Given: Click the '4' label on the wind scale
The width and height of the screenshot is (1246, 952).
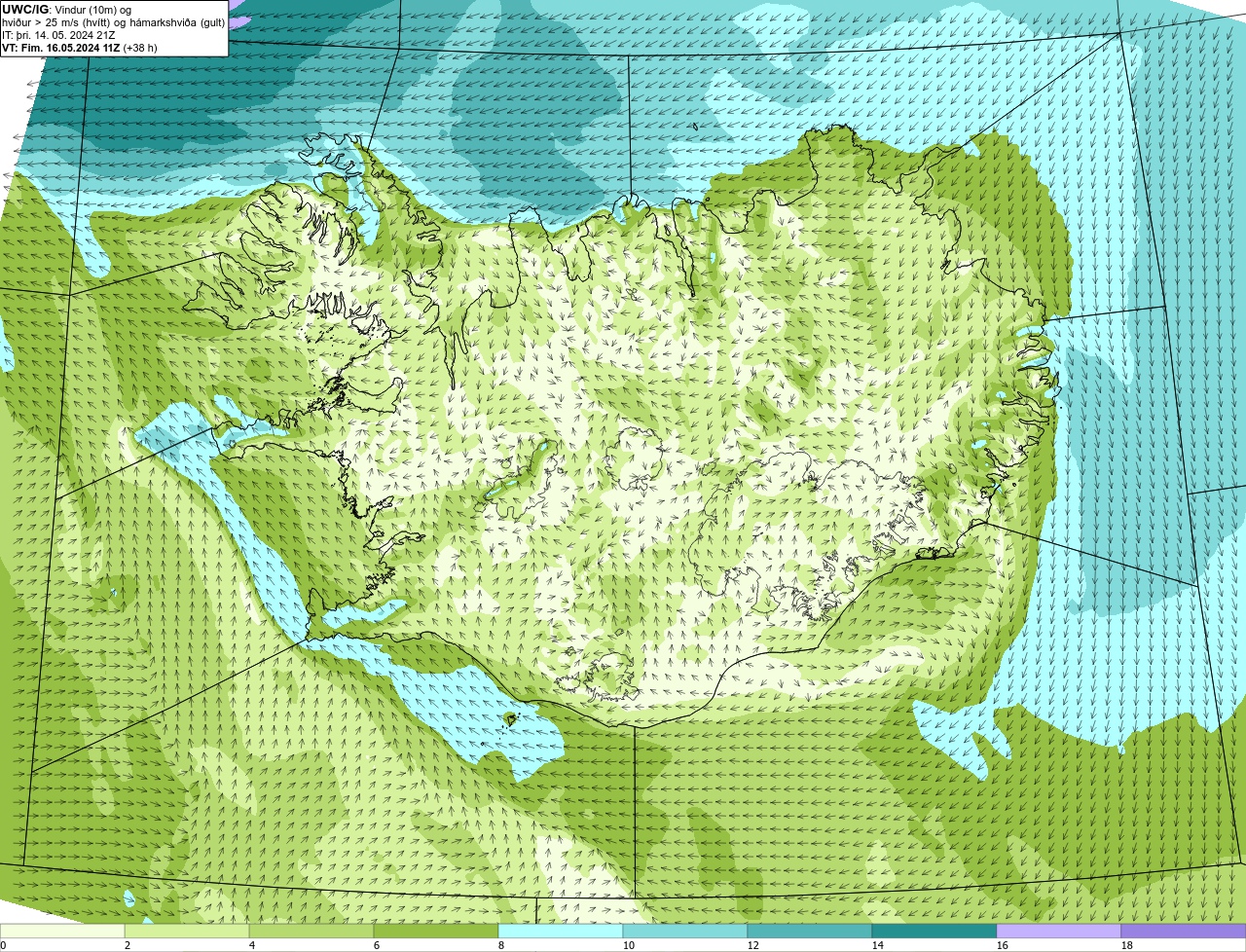Looking at the screenshot, I should (x=252, y=945).
